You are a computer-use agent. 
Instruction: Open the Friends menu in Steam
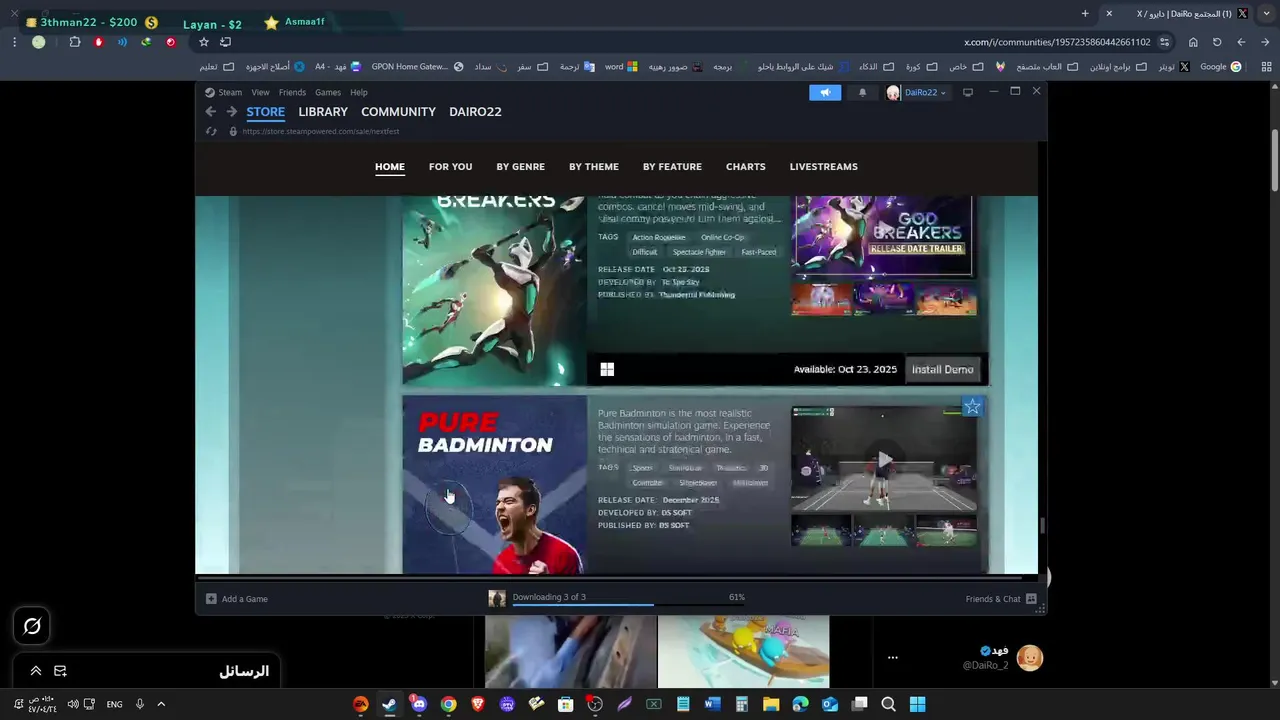(x=292, y=92)
